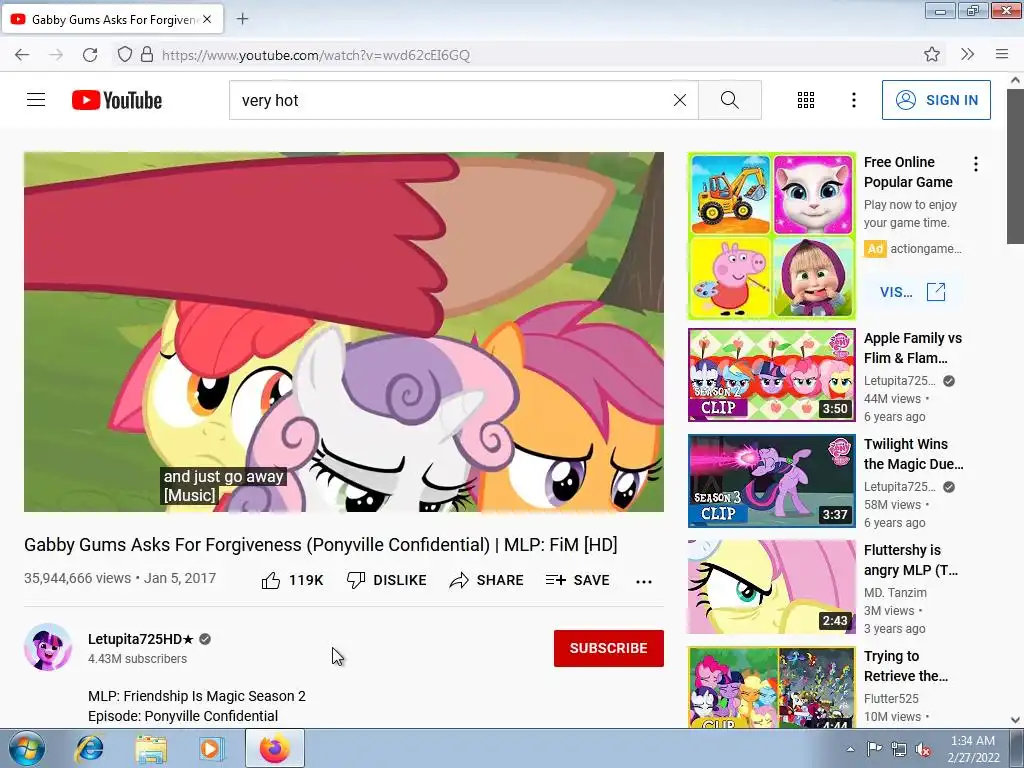Viewport: 1024px width, 768px height.
Task: Open the Letupita725HD channel name link
Action: (x=141, y=639)
